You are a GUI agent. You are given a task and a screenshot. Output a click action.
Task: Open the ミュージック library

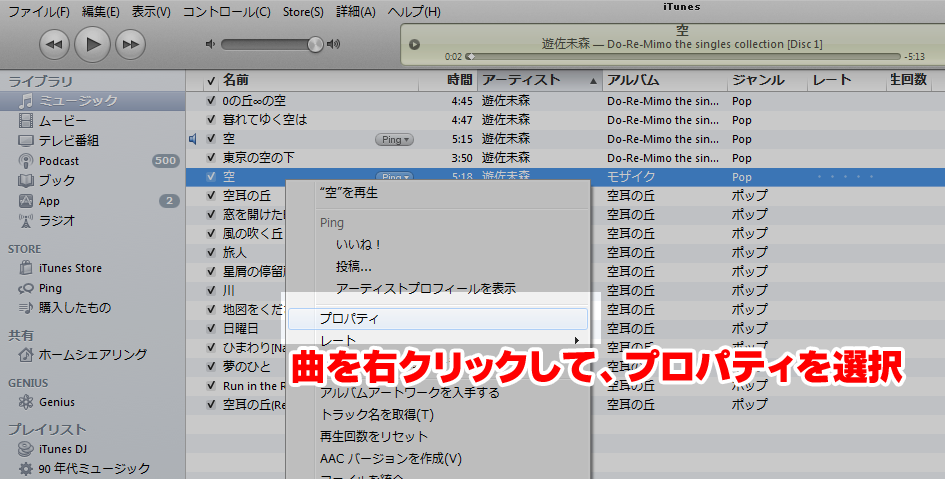tap(92, 101)
